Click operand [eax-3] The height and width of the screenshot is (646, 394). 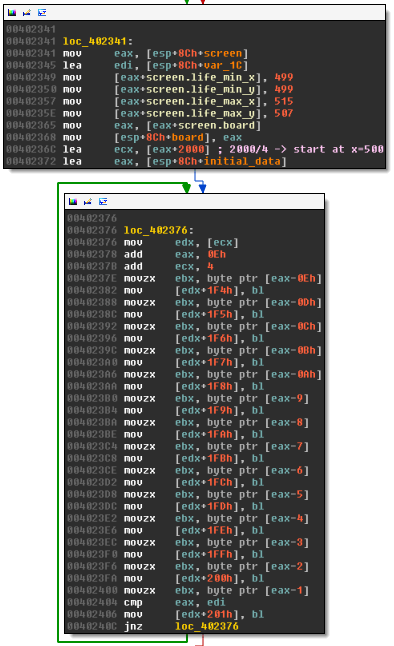(286, 542)
